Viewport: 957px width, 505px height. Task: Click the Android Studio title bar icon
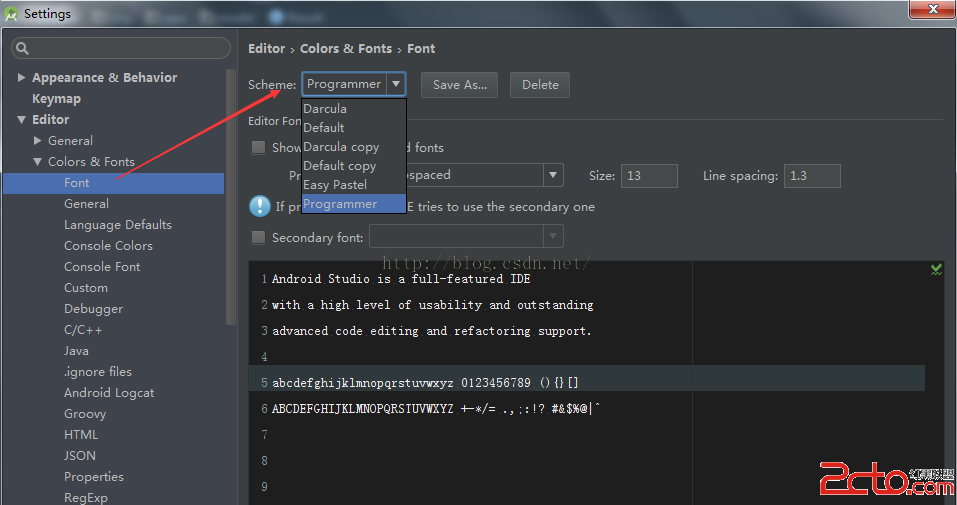click(x=11, y=13)
